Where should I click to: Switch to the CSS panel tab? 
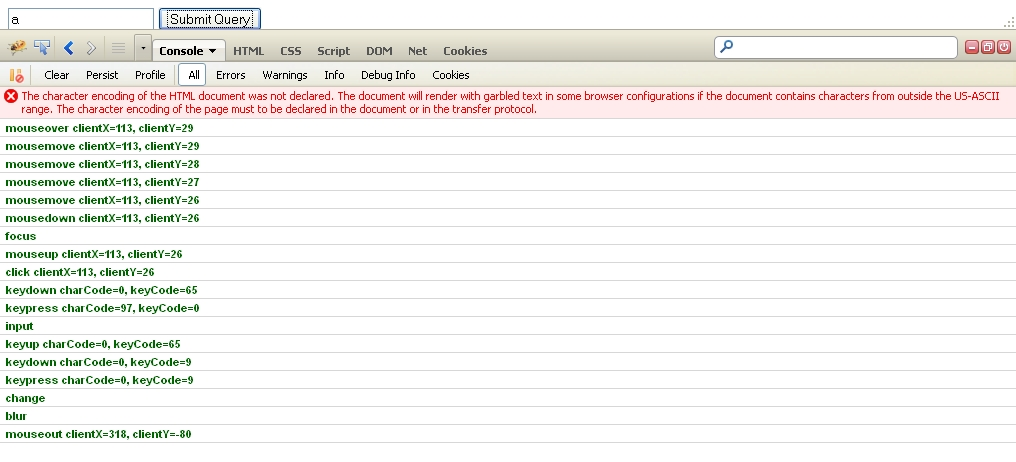(290, 51)
